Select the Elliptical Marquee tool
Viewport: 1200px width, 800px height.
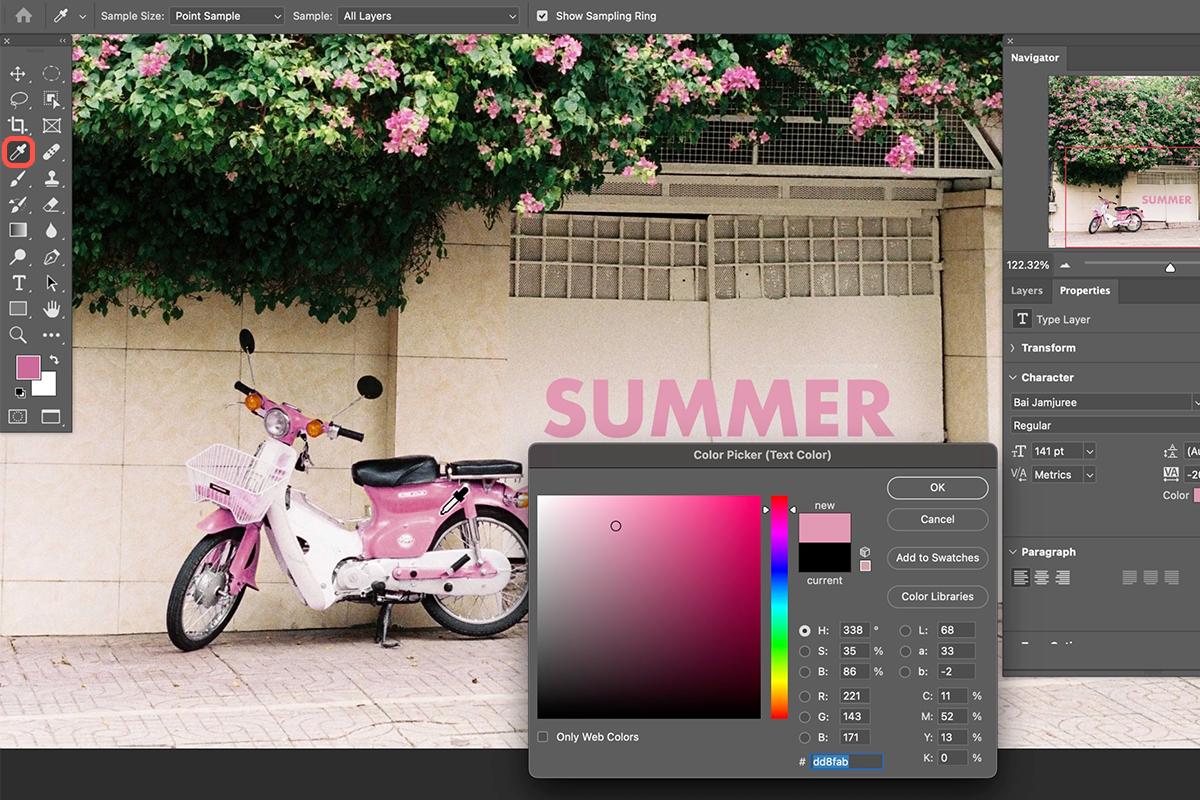click(x=51, y=74)
